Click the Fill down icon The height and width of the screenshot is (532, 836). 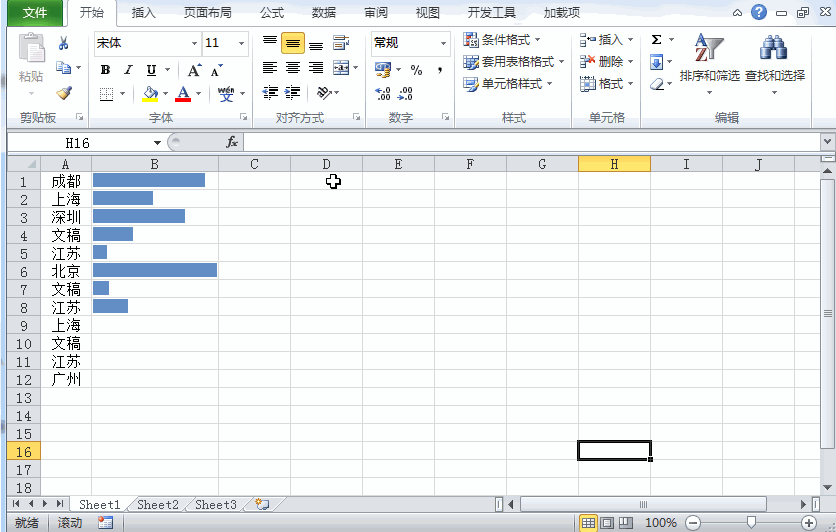[657, 62]
